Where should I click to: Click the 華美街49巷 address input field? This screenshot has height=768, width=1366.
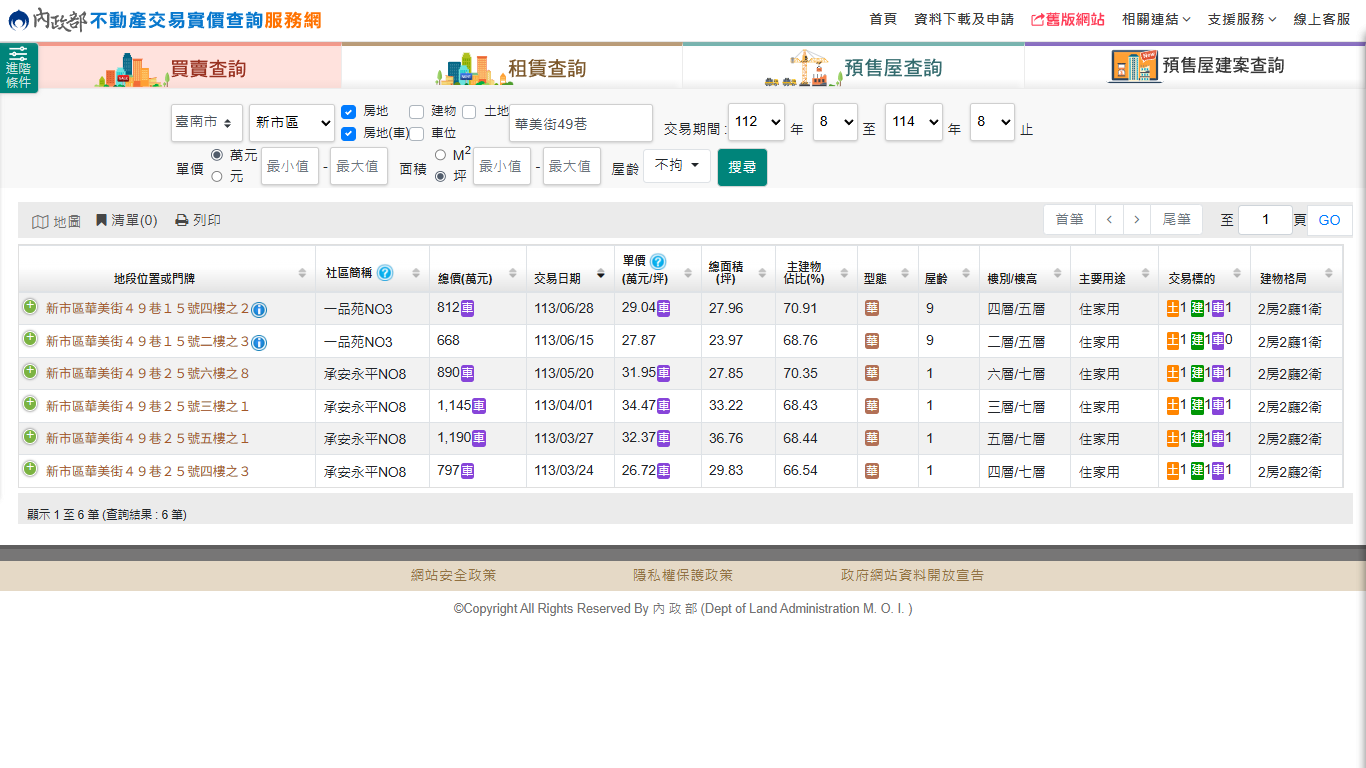tap(580, 123)
